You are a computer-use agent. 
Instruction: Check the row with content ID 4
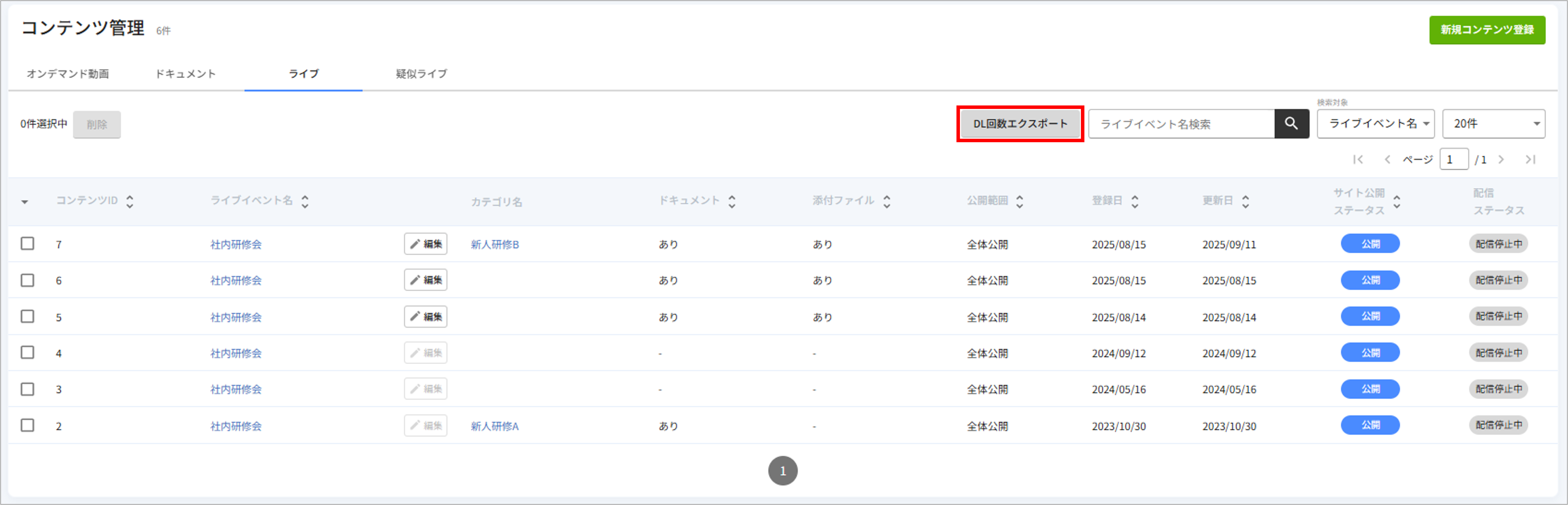tap(27, 353)
